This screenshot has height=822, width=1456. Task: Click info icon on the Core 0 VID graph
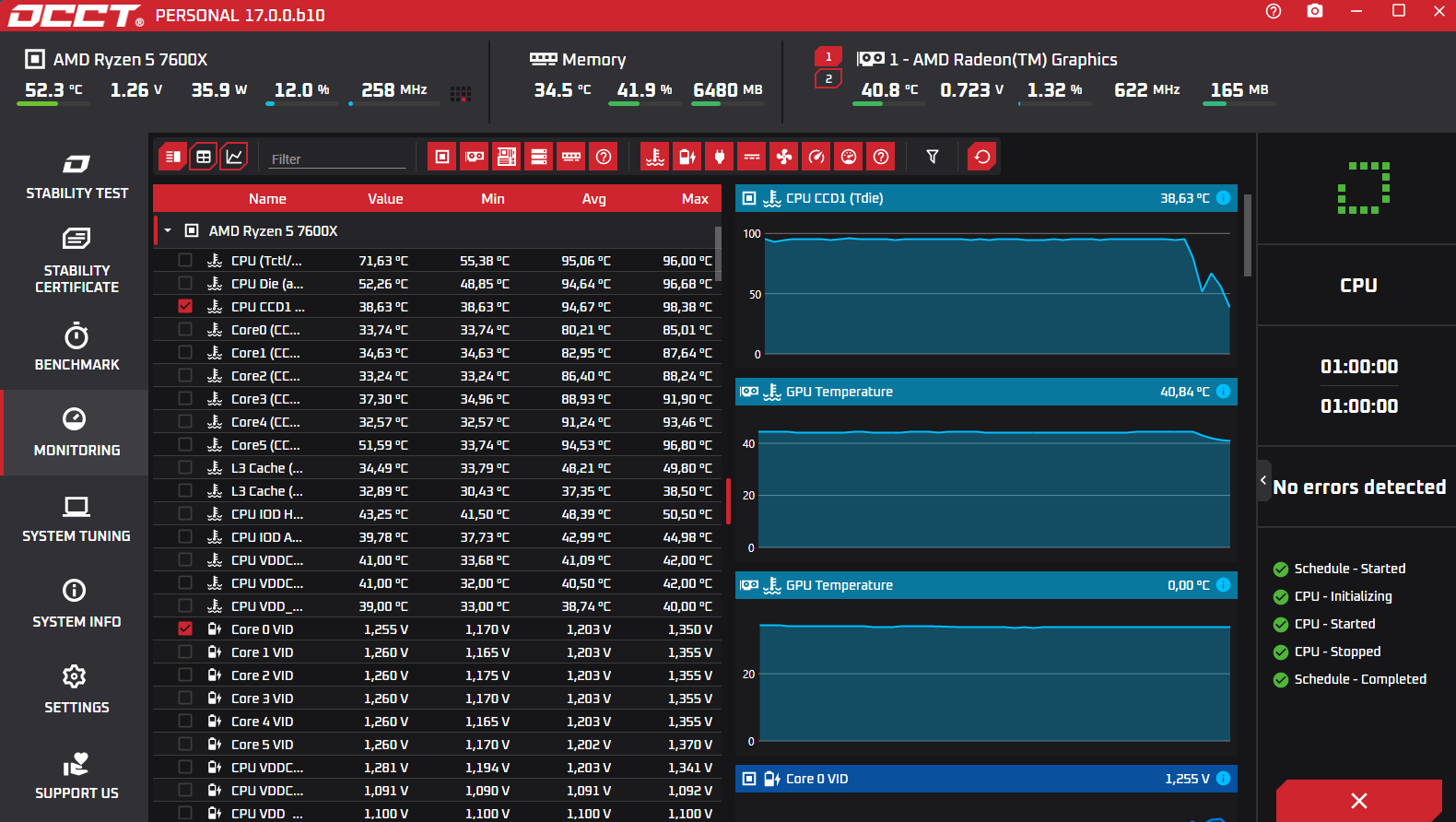1223,779
